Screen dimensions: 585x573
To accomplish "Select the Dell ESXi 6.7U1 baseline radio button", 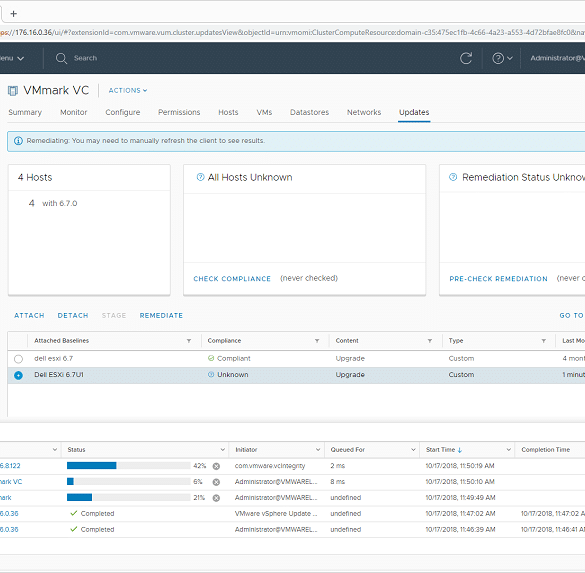I will (x=18, y=375).
